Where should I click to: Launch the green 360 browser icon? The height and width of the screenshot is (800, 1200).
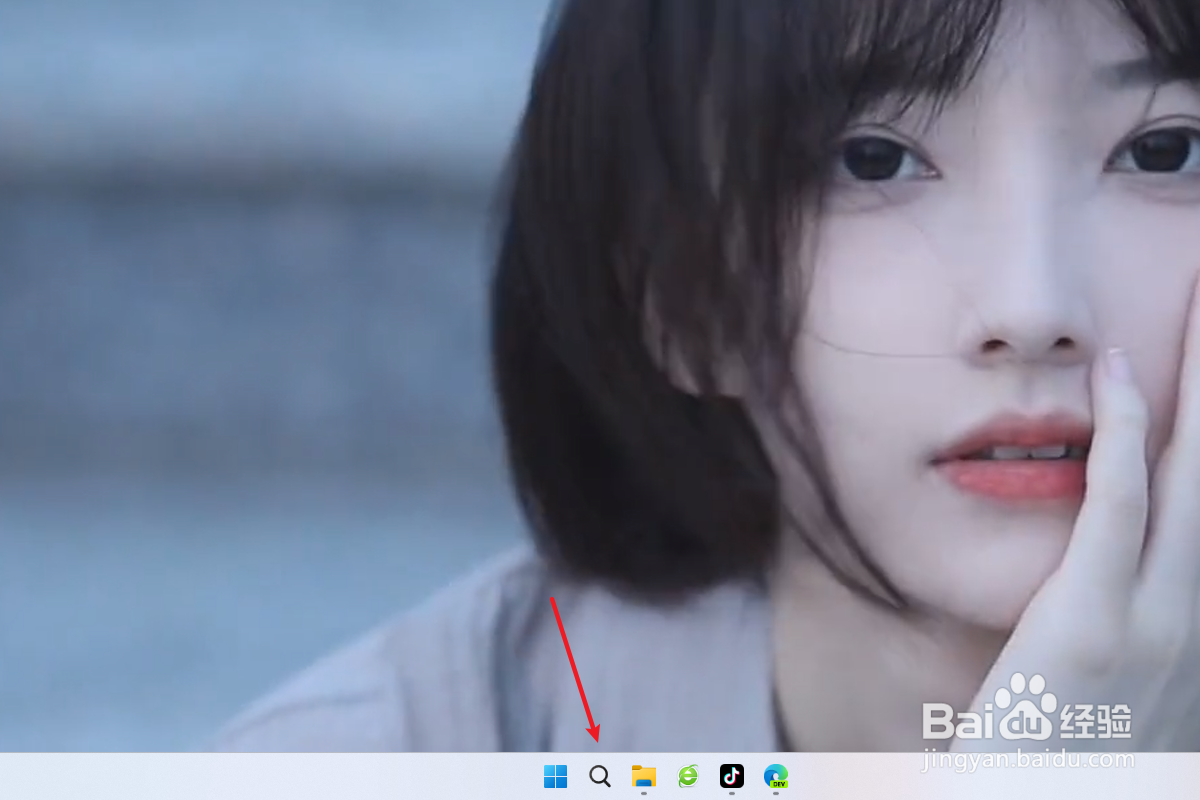pyautogui.click(x=688, y=776)
